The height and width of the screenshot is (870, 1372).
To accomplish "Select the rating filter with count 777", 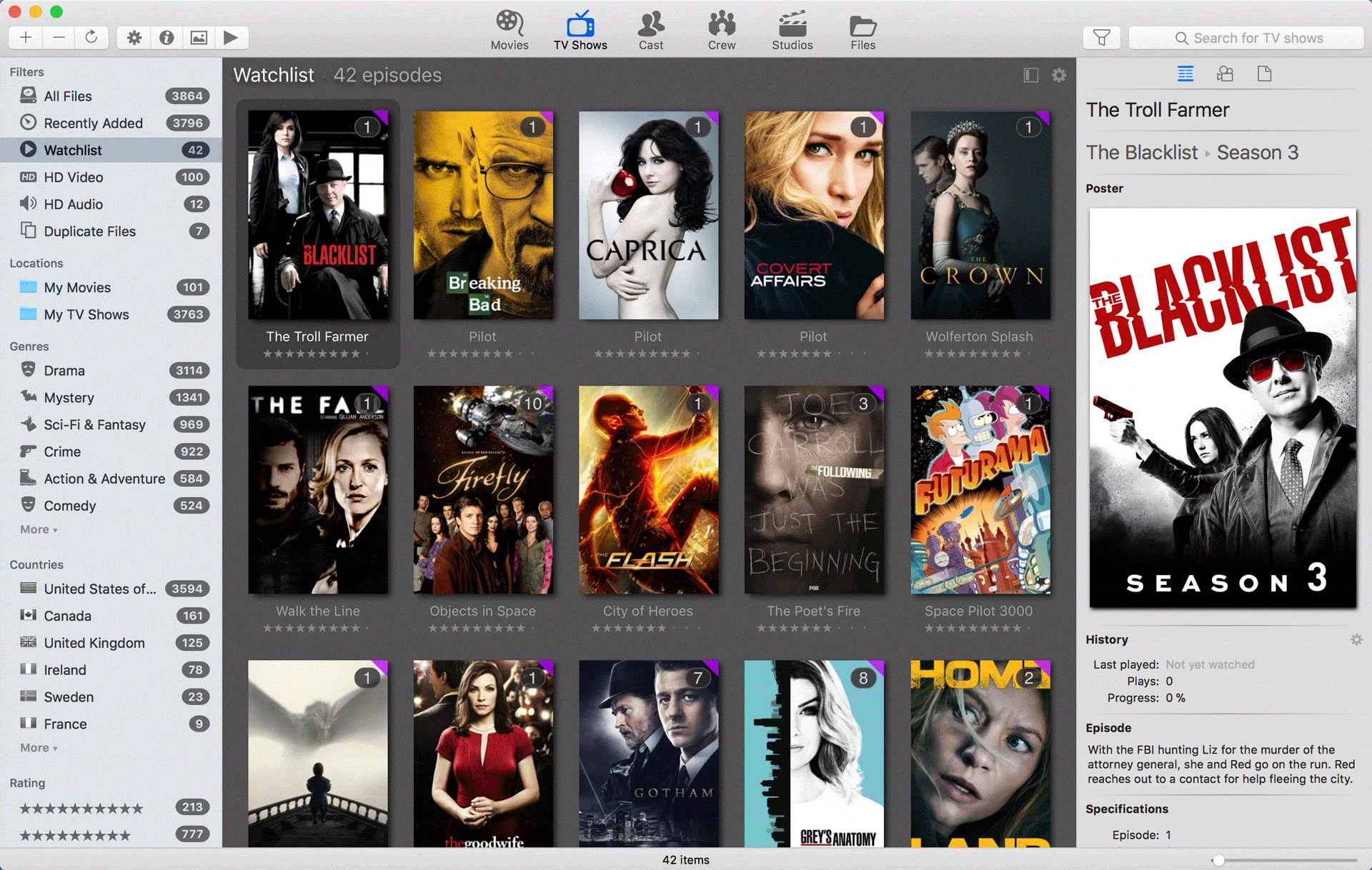I will (x=111, y=834).
